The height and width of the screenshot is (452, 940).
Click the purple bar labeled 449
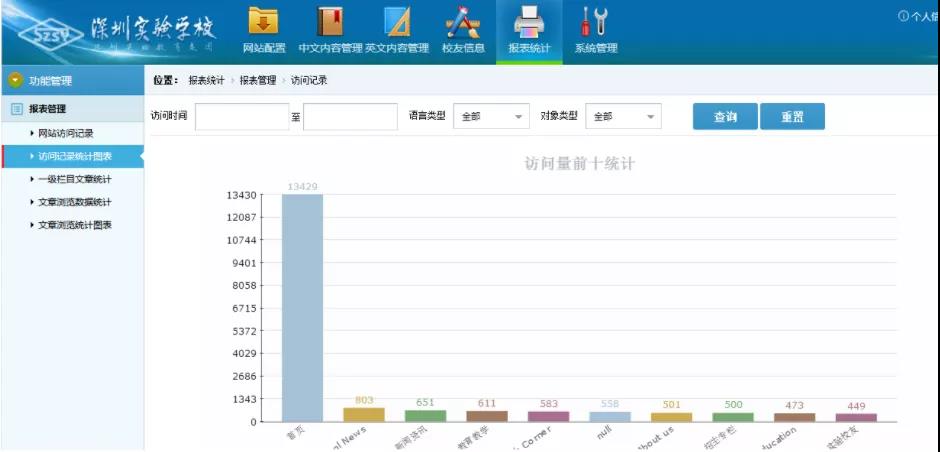click(856, 418)
